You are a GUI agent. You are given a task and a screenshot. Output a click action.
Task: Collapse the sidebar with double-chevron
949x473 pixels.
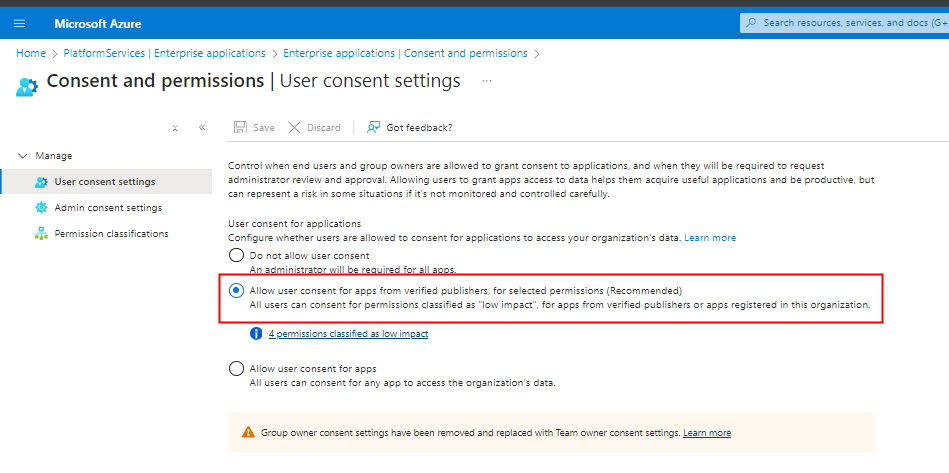pos(202,128)
